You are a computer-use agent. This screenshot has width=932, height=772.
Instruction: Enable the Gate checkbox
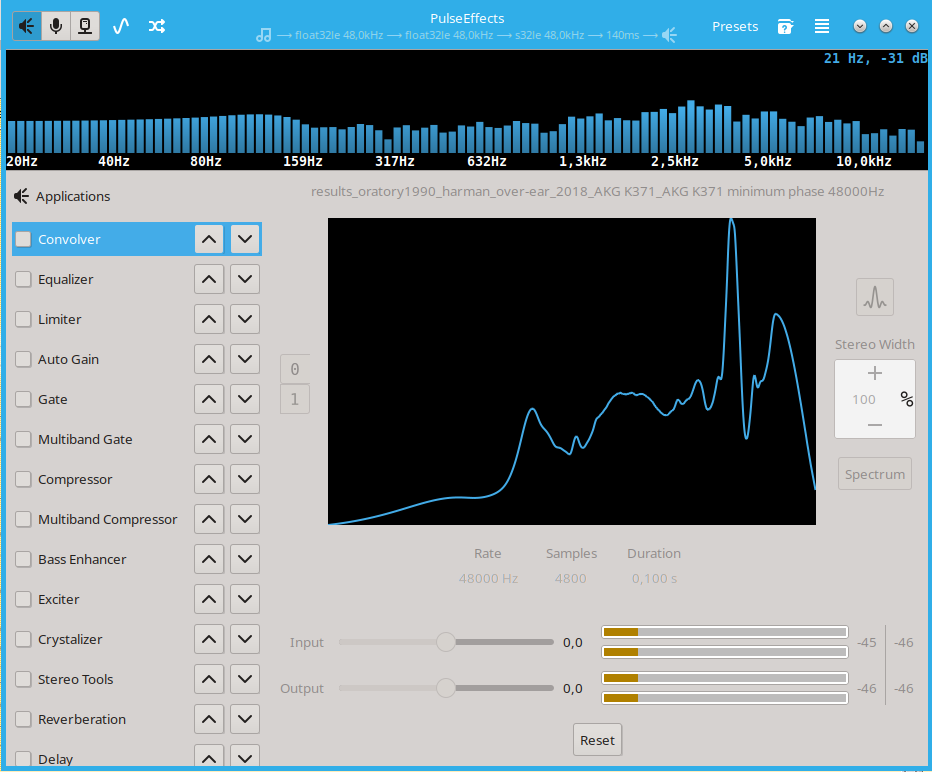tap(23, 399)
